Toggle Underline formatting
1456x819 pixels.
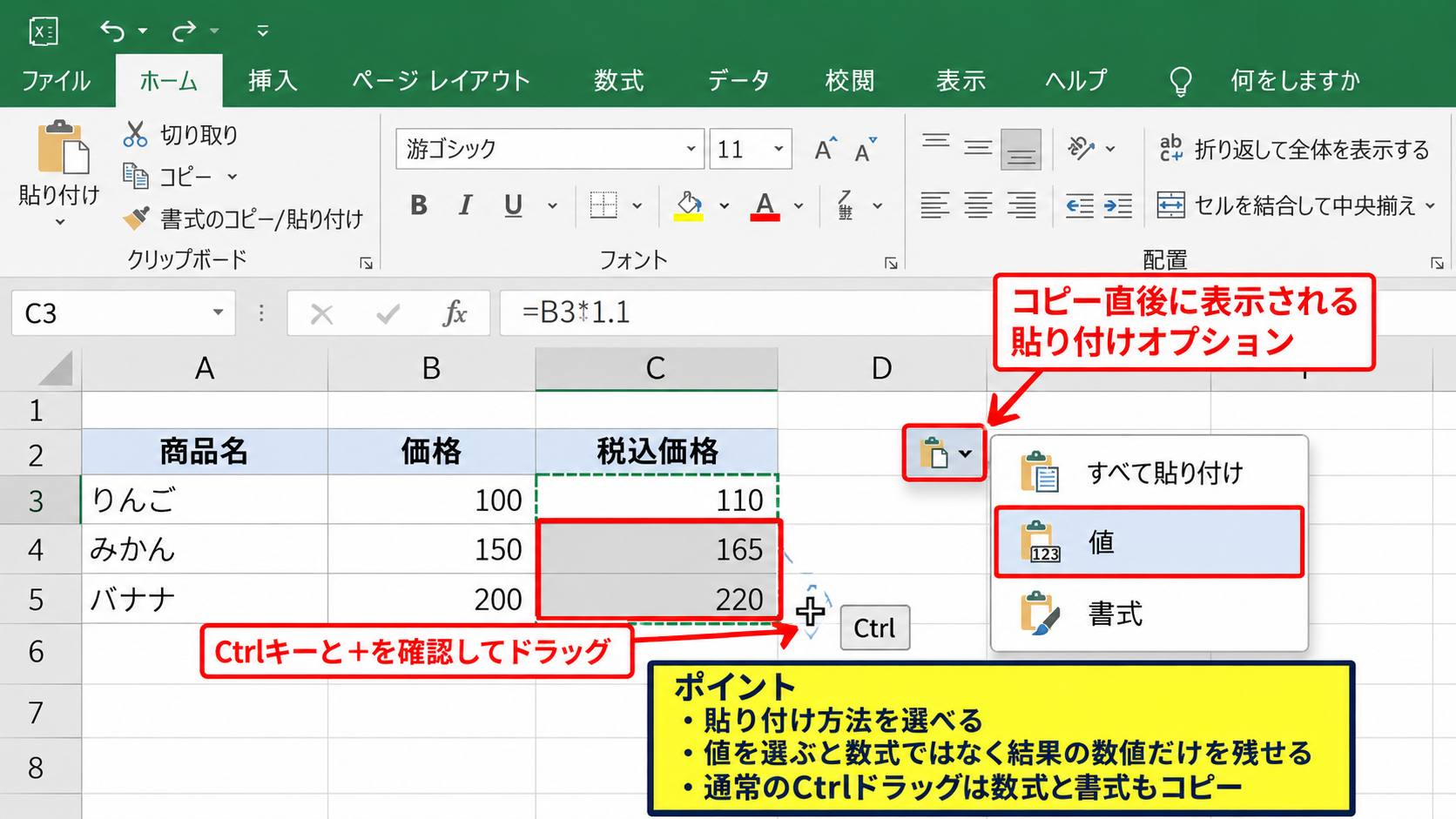click(513, 205)
